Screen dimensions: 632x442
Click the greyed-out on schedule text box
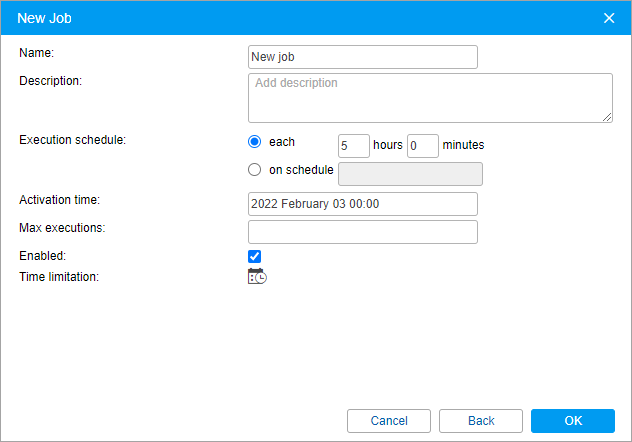click(411, 174)
